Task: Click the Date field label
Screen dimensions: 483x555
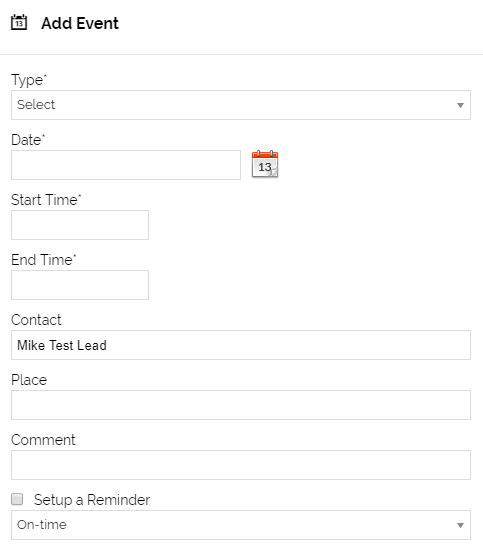Action: (x=28, y=140)
